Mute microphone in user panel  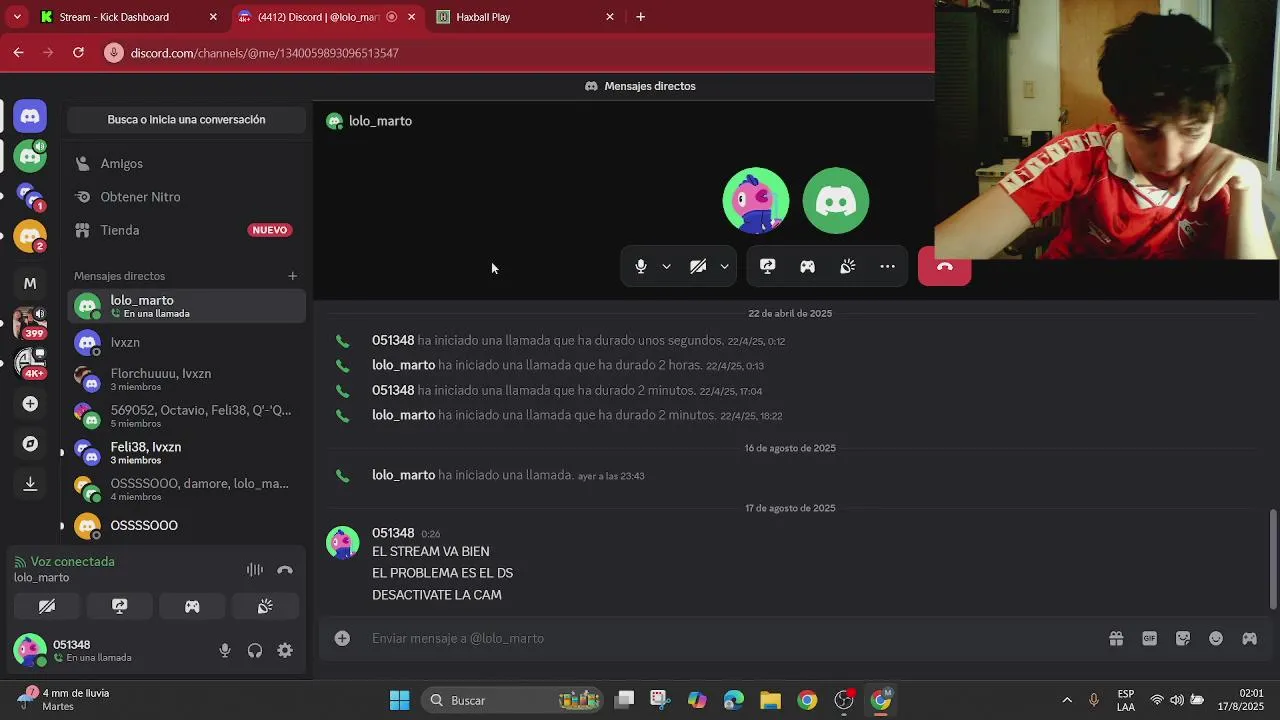[x=225, y=651]
